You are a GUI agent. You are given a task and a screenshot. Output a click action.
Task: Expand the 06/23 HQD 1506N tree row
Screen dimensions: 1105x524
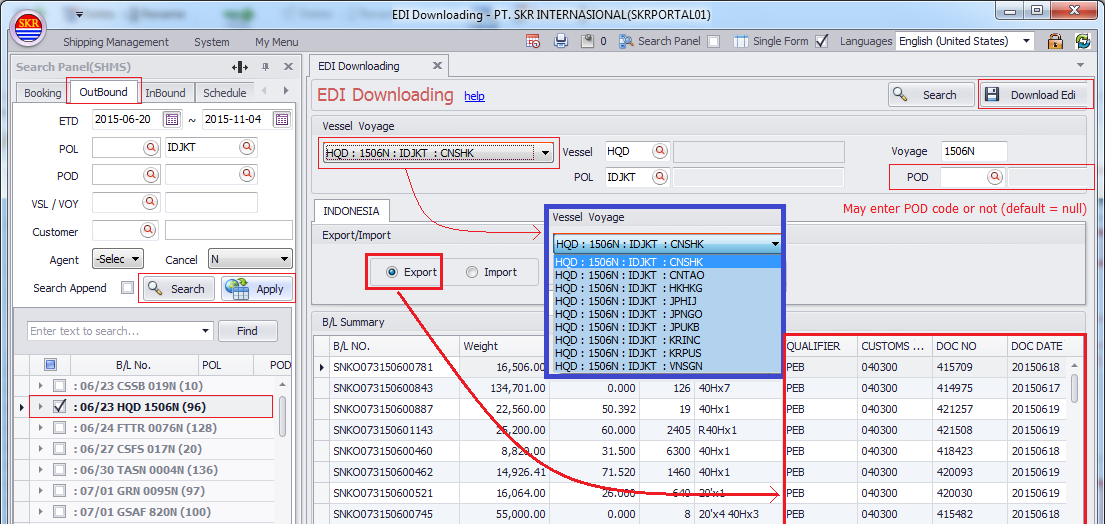tap(40, 407)
